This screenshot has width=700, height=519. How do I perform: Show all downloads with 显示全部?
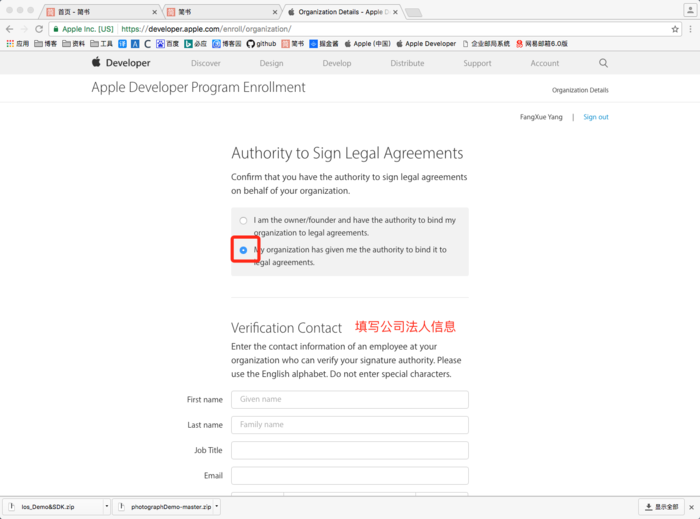661,507
